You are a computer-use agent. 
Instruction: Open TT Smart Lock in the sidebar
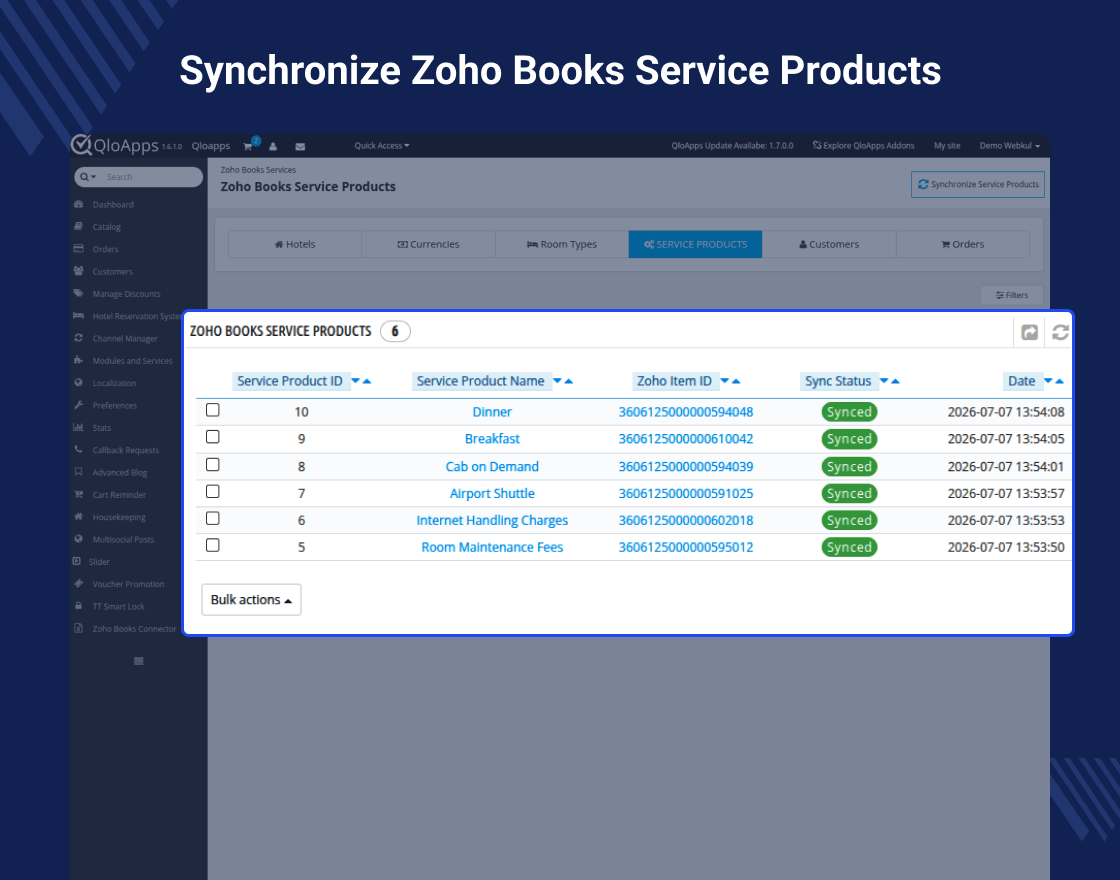[x=118, y=606]
